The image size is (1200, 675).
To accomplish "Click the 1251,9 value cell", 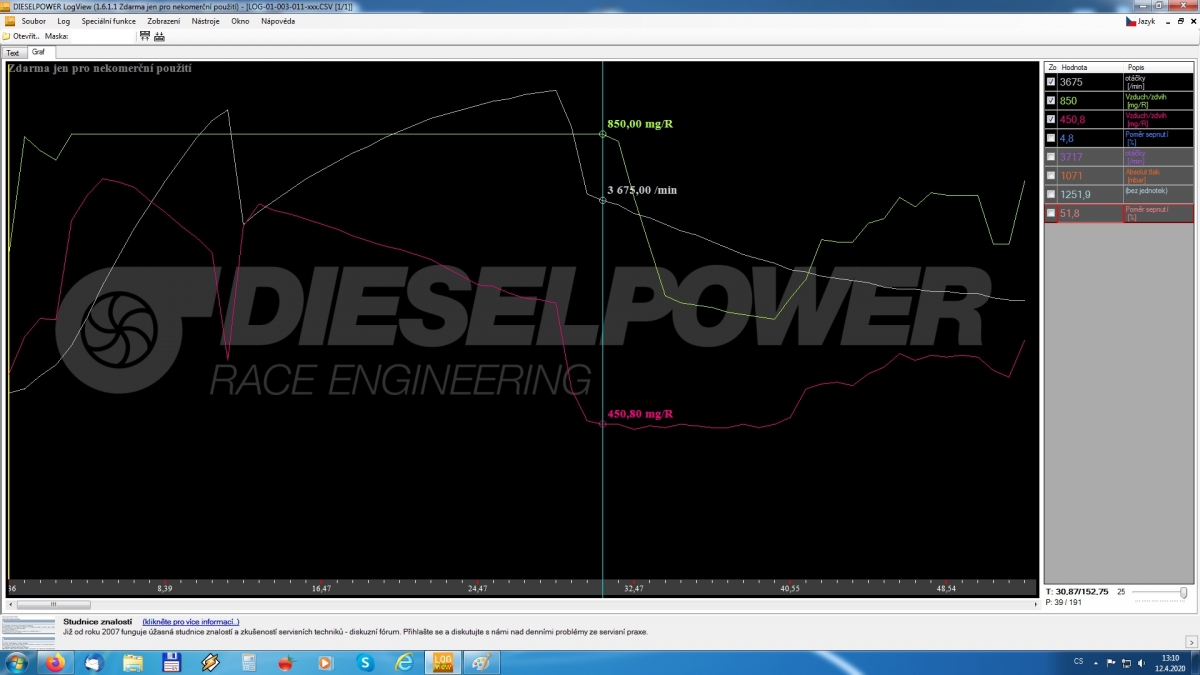I will click(1090, 194).
